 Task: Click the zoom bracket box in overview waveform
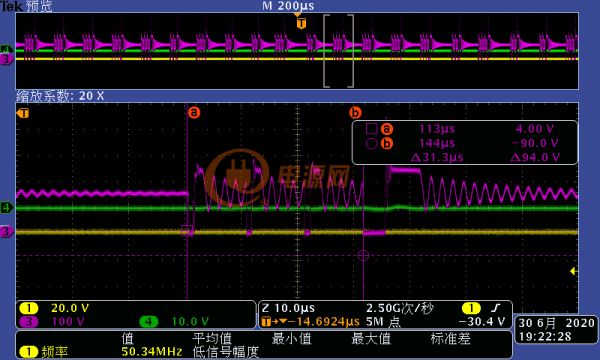[x=339, y=51]
